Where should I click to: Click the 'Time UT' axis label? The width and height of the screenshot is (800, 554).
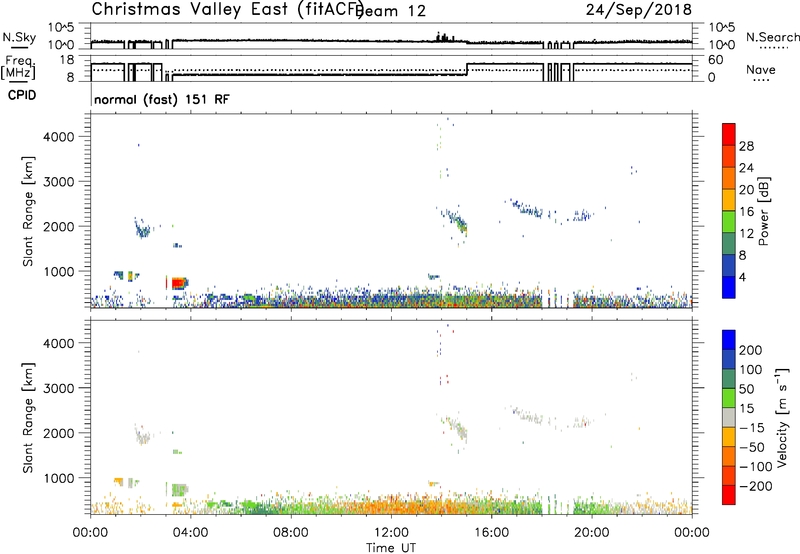tap(391, 548)
